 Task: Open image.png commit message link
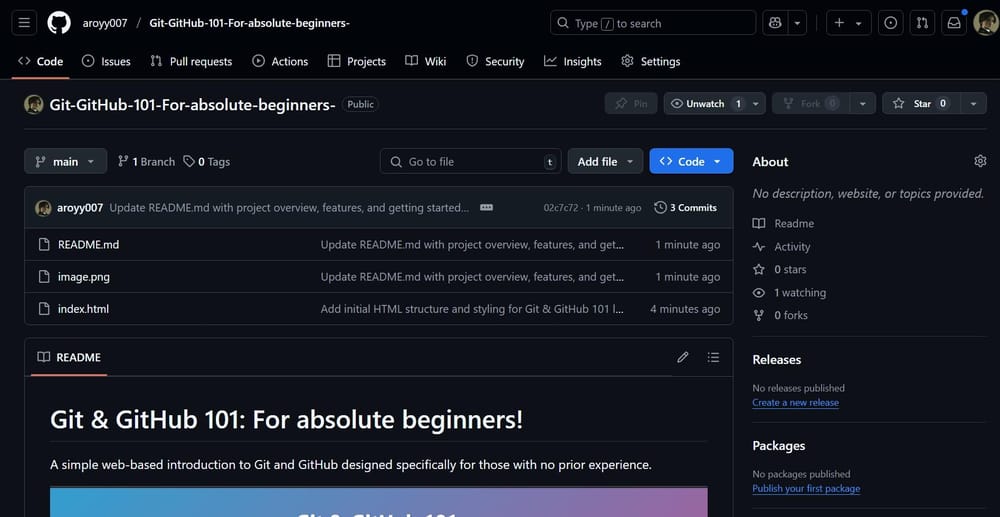[x=472, y=277]
